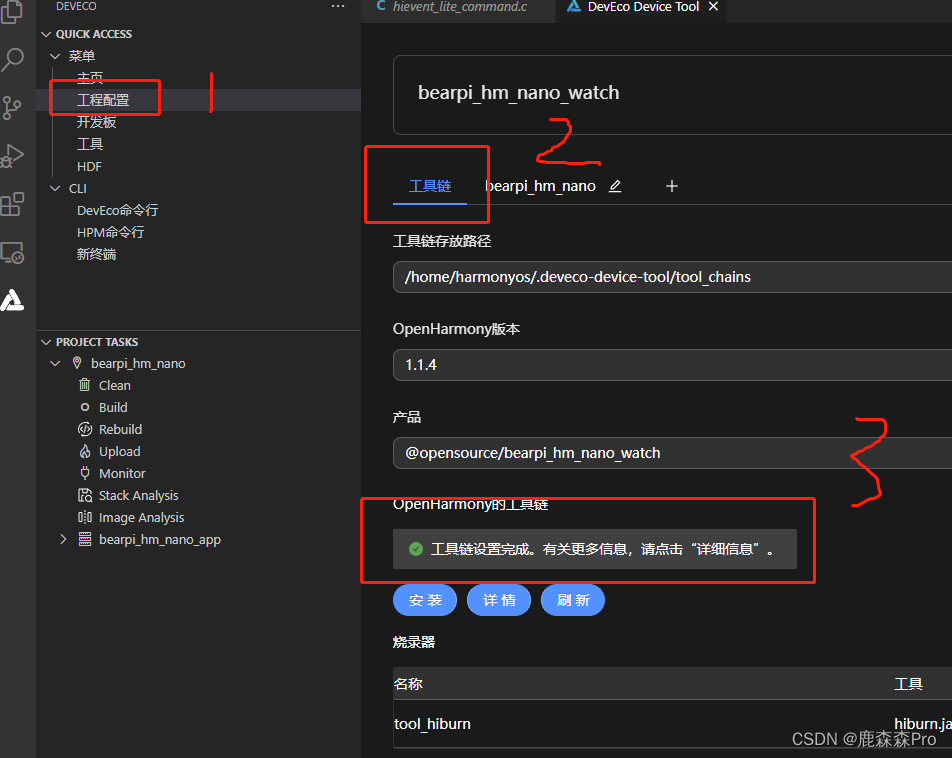Open the Explorer files icon in activity bar
Image resolution: width=952 pixels, height=758 pixels.
(x=12, y=11)
